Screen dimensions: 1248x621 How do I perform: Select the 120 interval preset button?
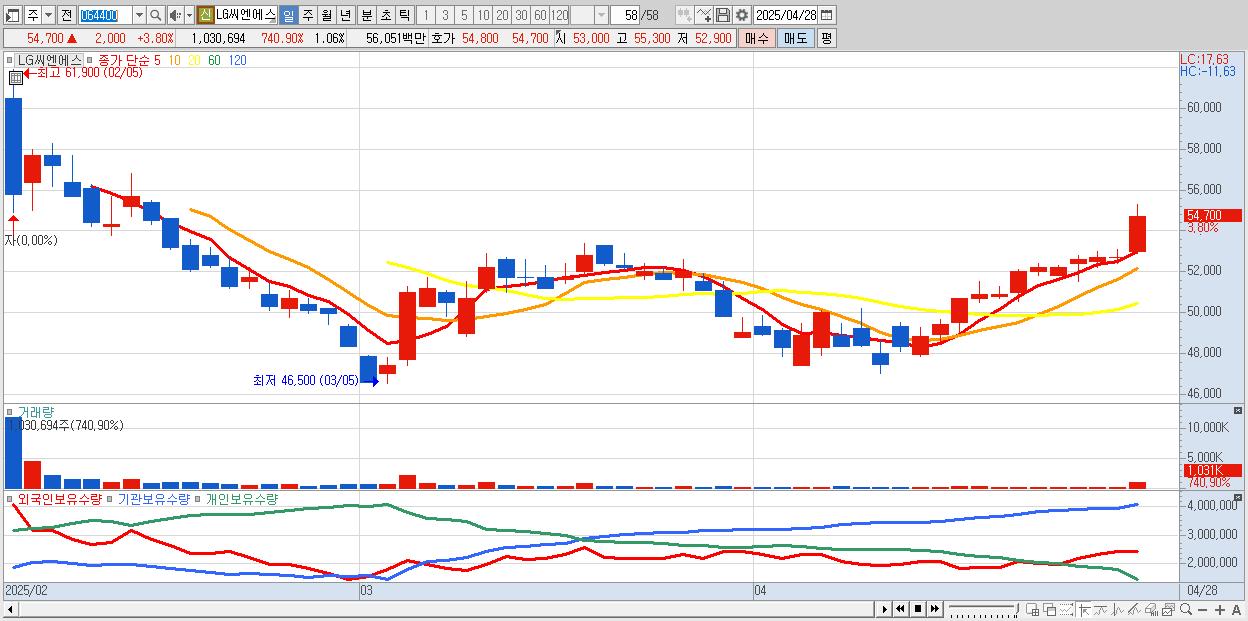(559, 15)
